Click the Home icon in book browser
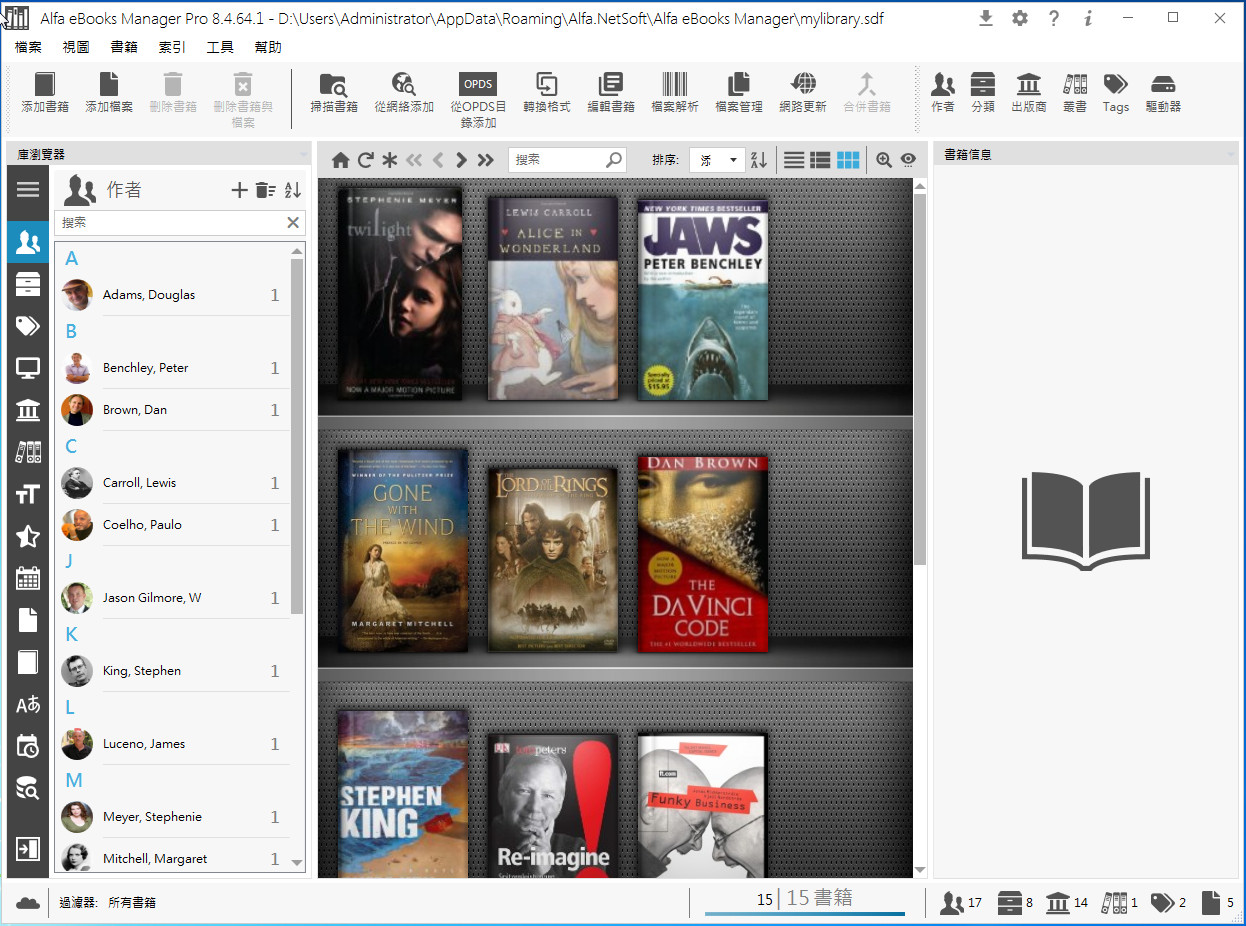Image resolution: width=1246 pixels, height=926 pixels. tap(341, 160)
